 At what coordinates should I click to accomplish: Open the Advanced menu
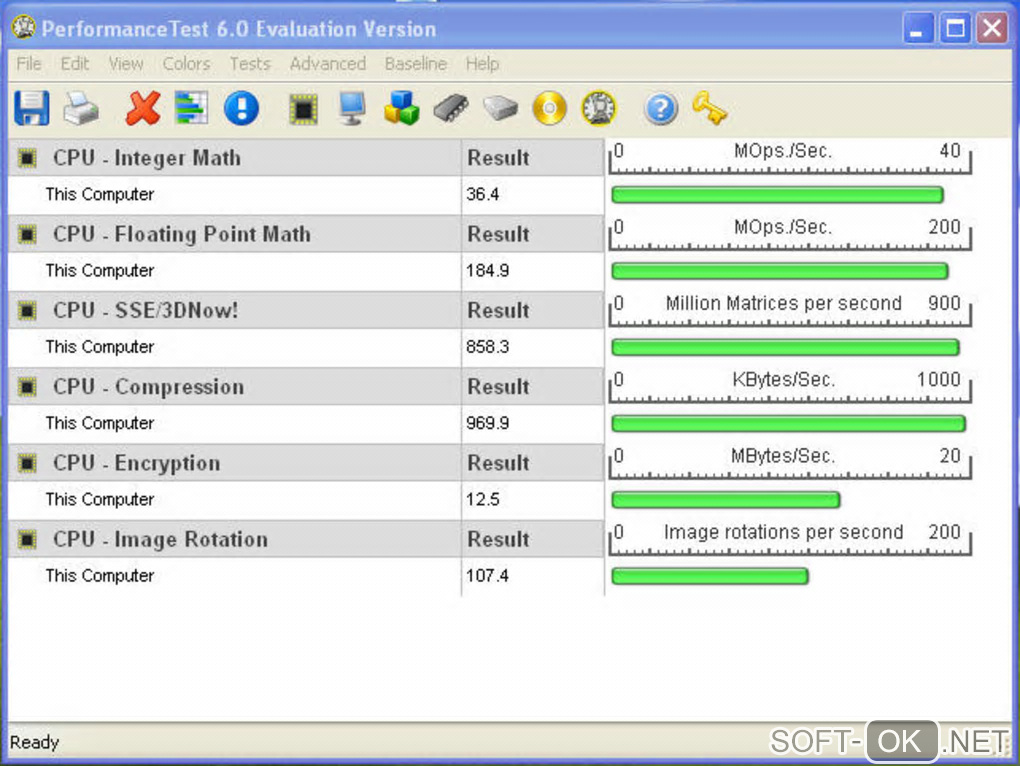coord(328,64)
